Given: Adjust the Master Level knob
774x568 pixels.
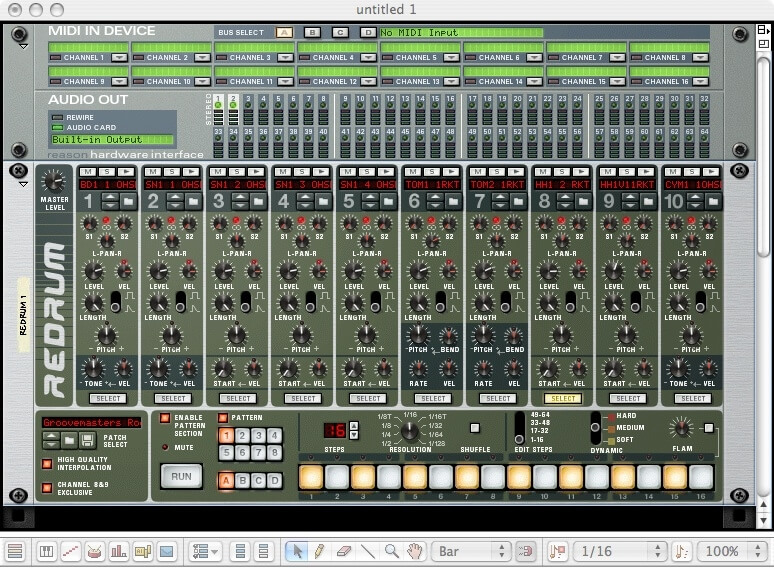Looking at the screenshot, I should 54,181.
